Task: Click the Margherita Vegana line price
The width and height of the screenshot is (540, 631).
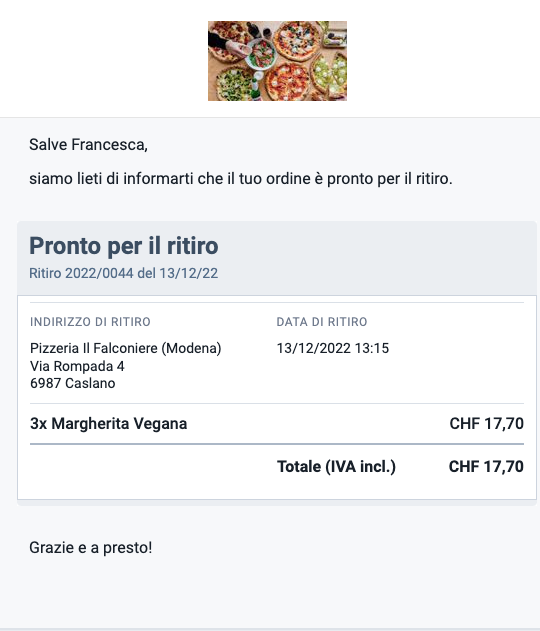Action: click(x=486, y=423)
